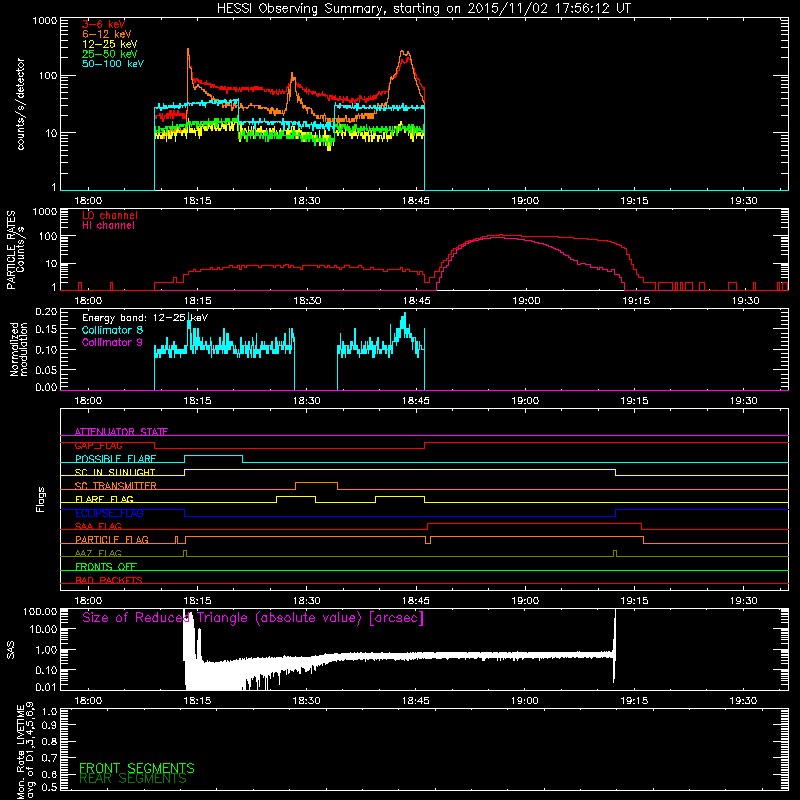Click the AAZ FLAG label
The width and height of the screenshot is (800, 800).
[x=98, y=553]
